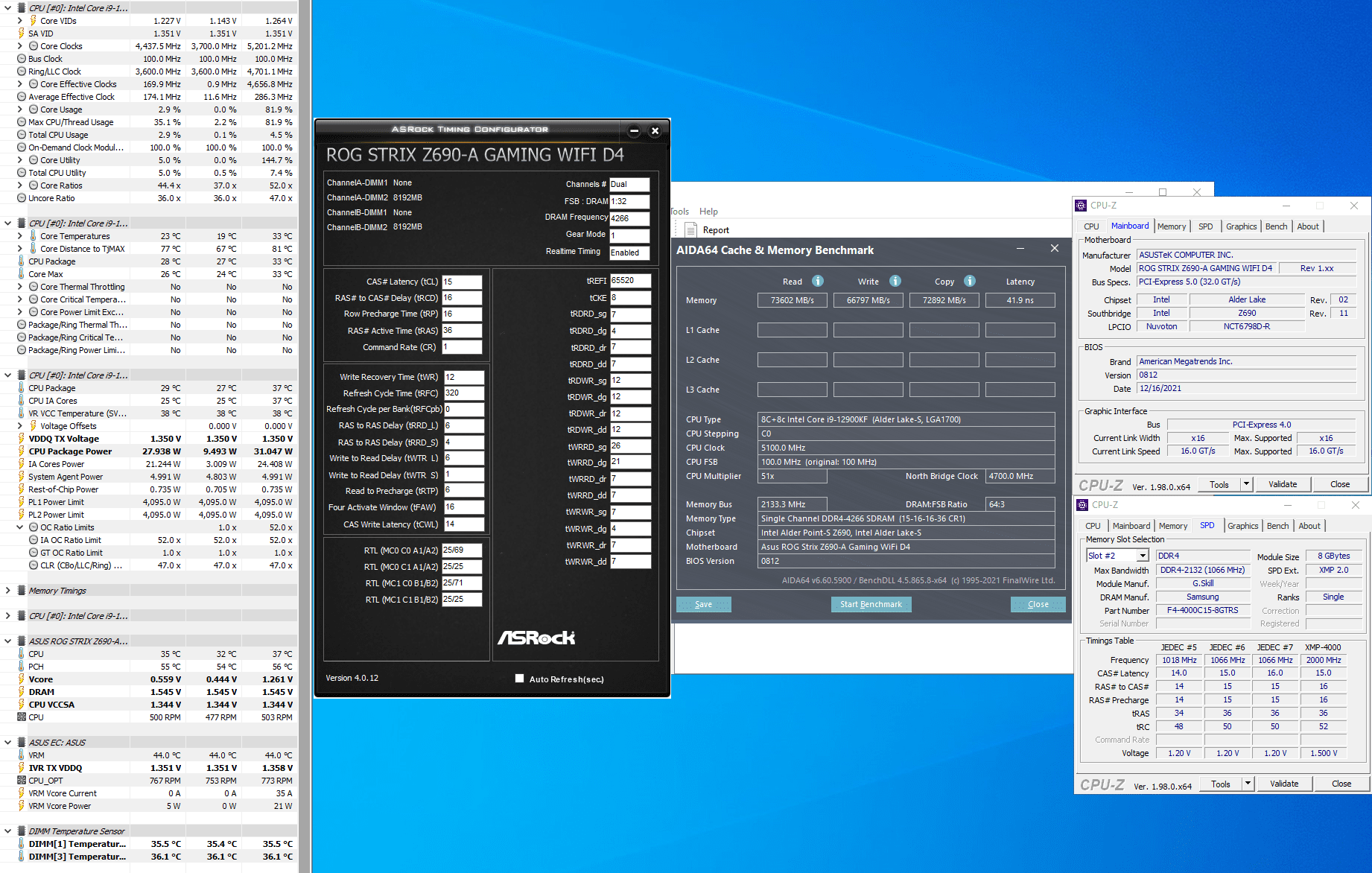Switch to Memory tab in upper CPU-Z
Viewport: 1372px width, 873px height.
pyautogui.click(x=1172, y=226)
